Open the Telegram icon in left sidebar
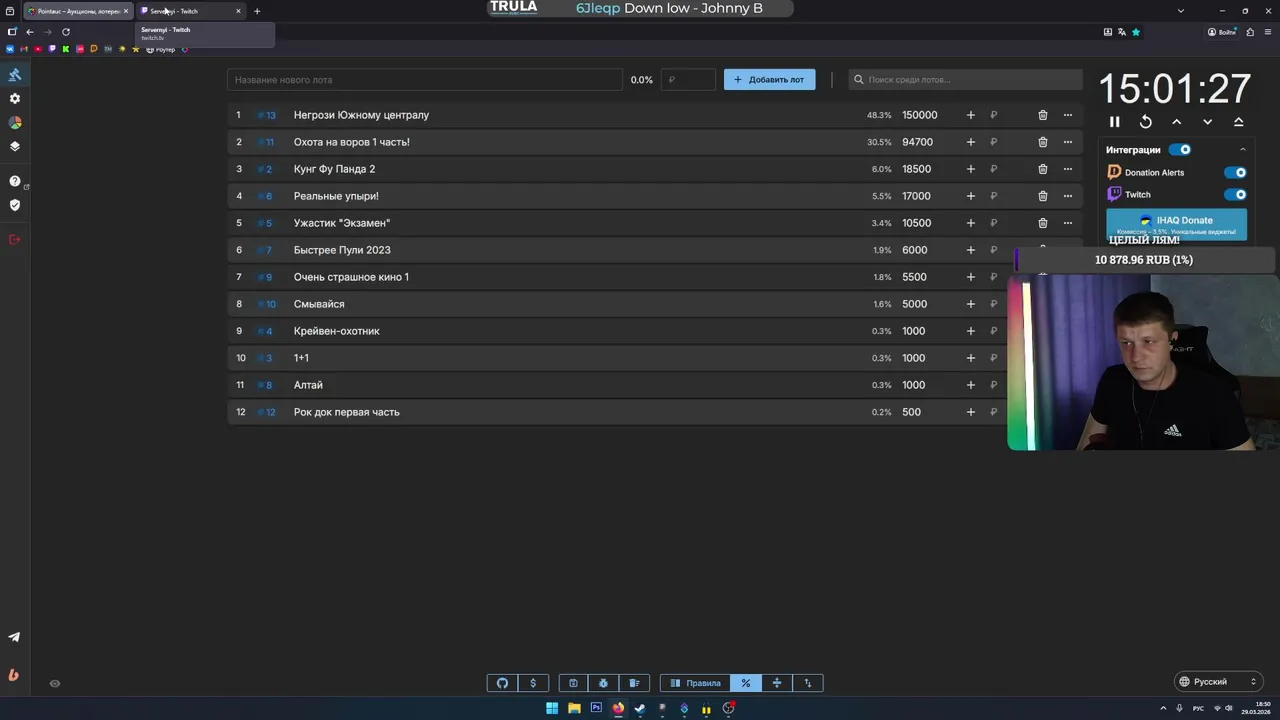 pos(14,637)
